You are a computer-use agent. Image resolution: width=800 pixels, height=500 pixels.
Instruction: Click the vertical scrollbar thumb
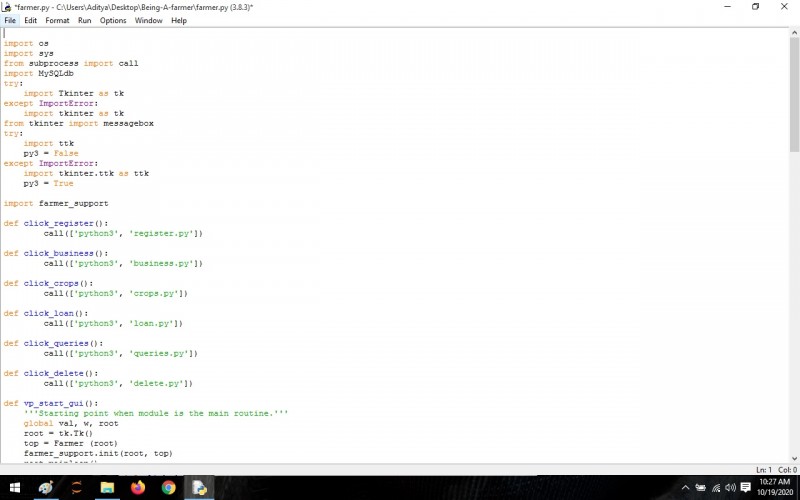tap(794, 94)
